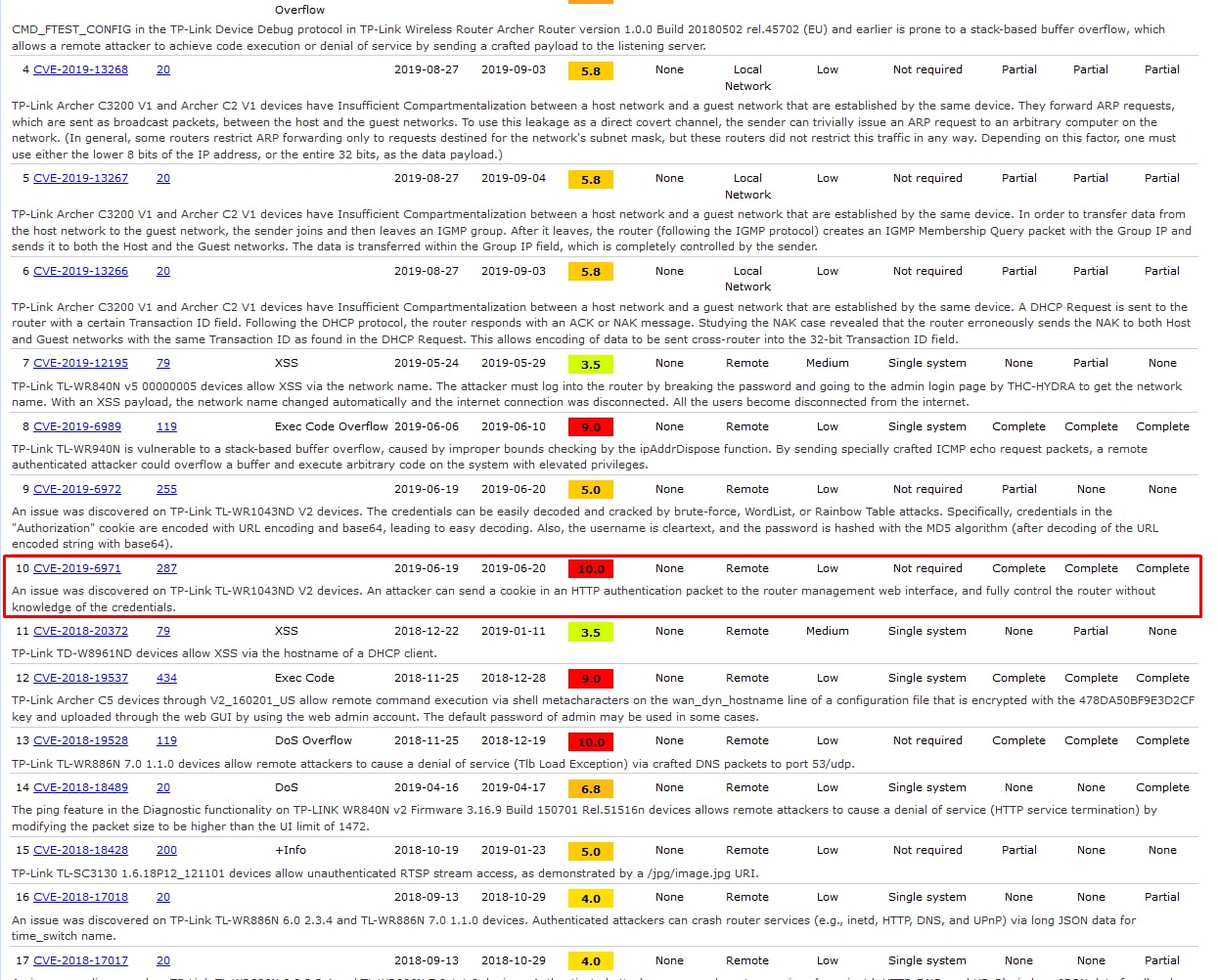Open the CVE-2019-13267 link
Screen dimensions: 1218x980
click(80, 178)
